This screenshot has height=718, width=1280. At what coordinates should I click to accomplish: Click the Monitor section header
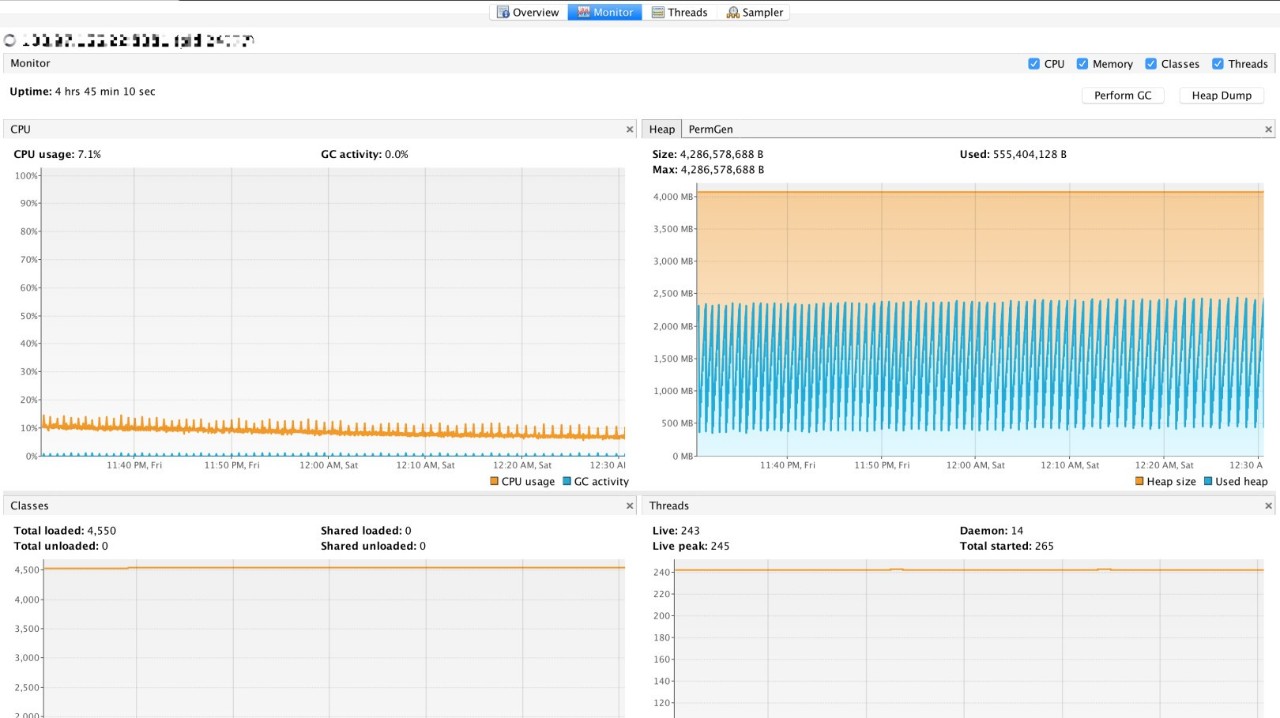click(x=30, y=63)
